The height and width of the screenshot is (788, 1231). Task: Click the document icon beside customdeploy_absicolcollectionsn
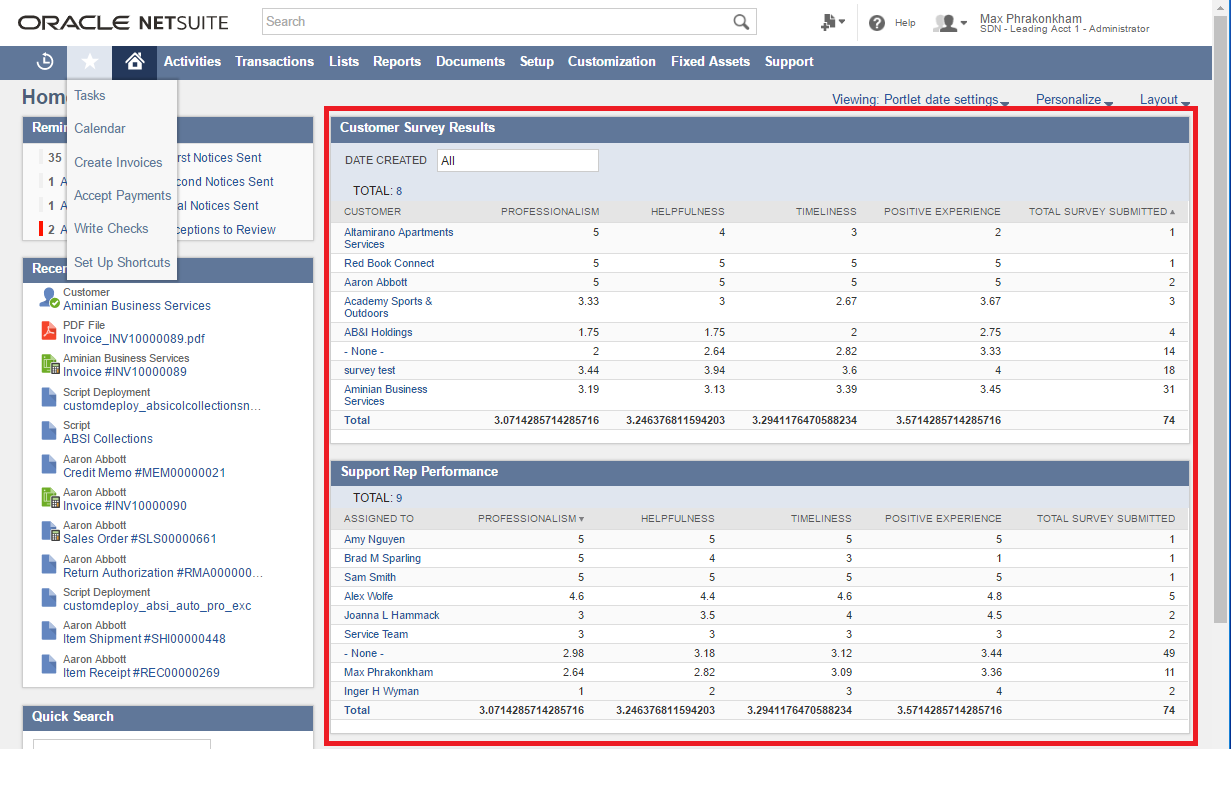[49, 398]
